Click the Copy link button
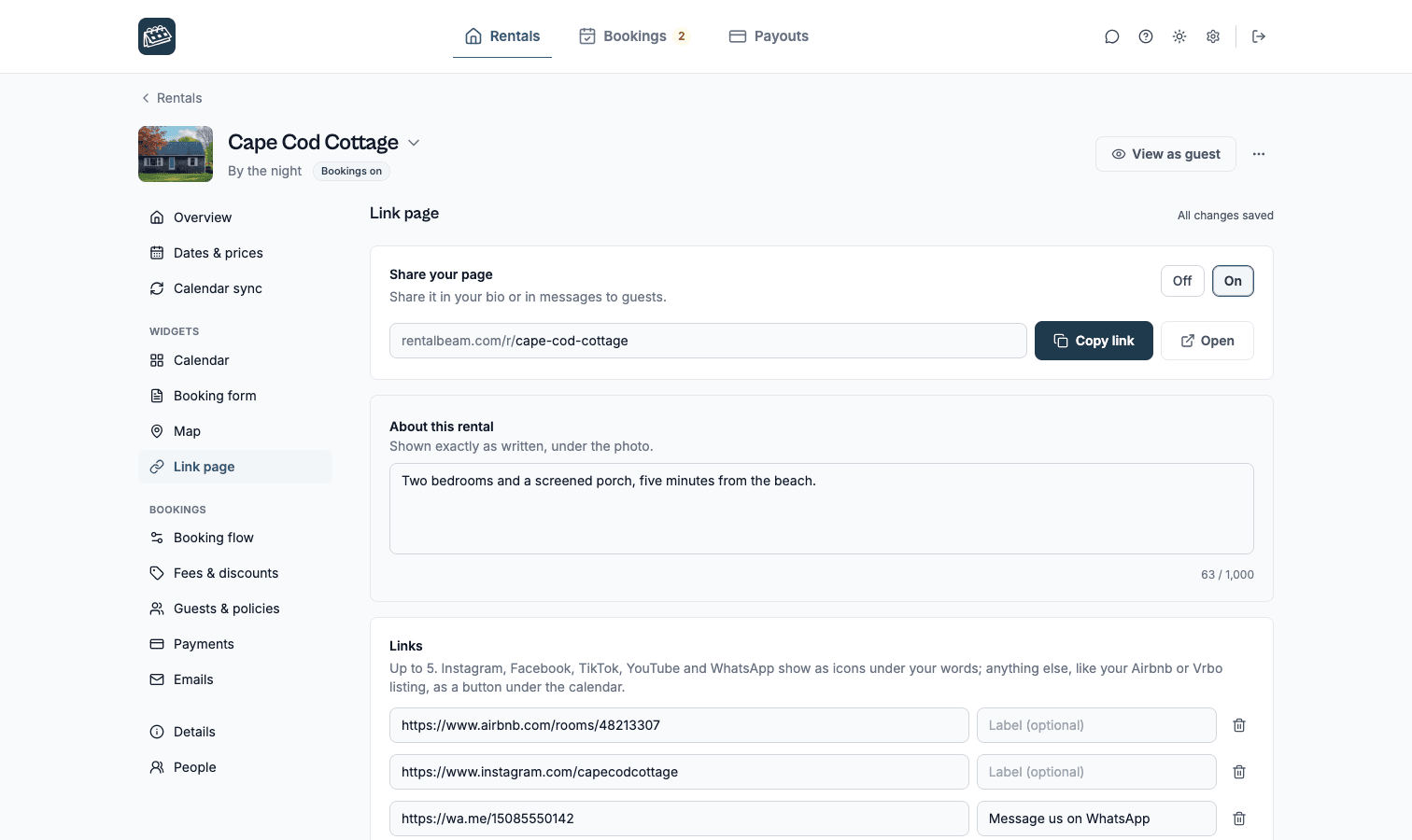The width and height of the screenshot is (1412, 840). pos(1094,341)
